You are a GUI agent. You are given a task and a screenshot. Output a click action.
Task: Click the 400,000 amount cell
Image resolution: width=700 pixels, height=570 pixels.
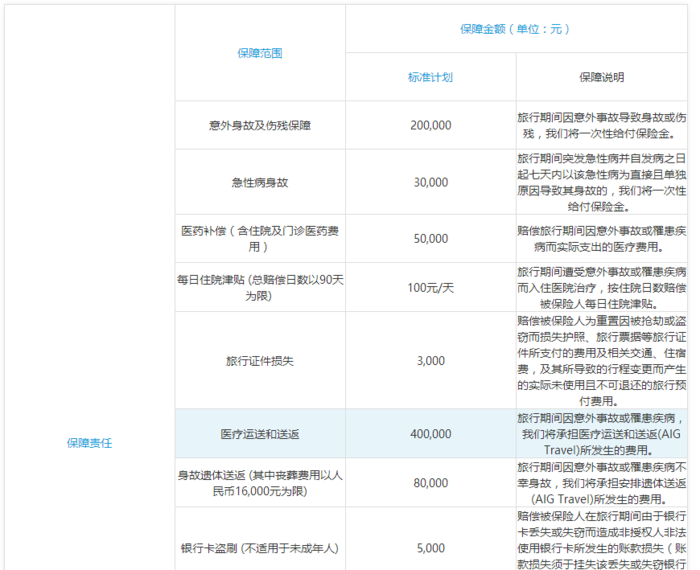(430, 434)
